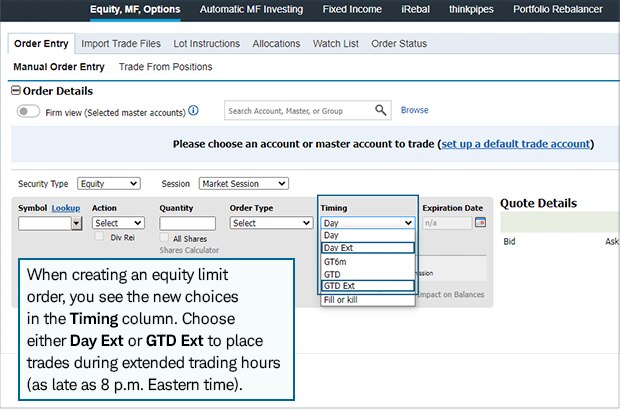Toggle the Firm view switch
This screenshot has width=620, height=410.
click(x=29, y=111)
